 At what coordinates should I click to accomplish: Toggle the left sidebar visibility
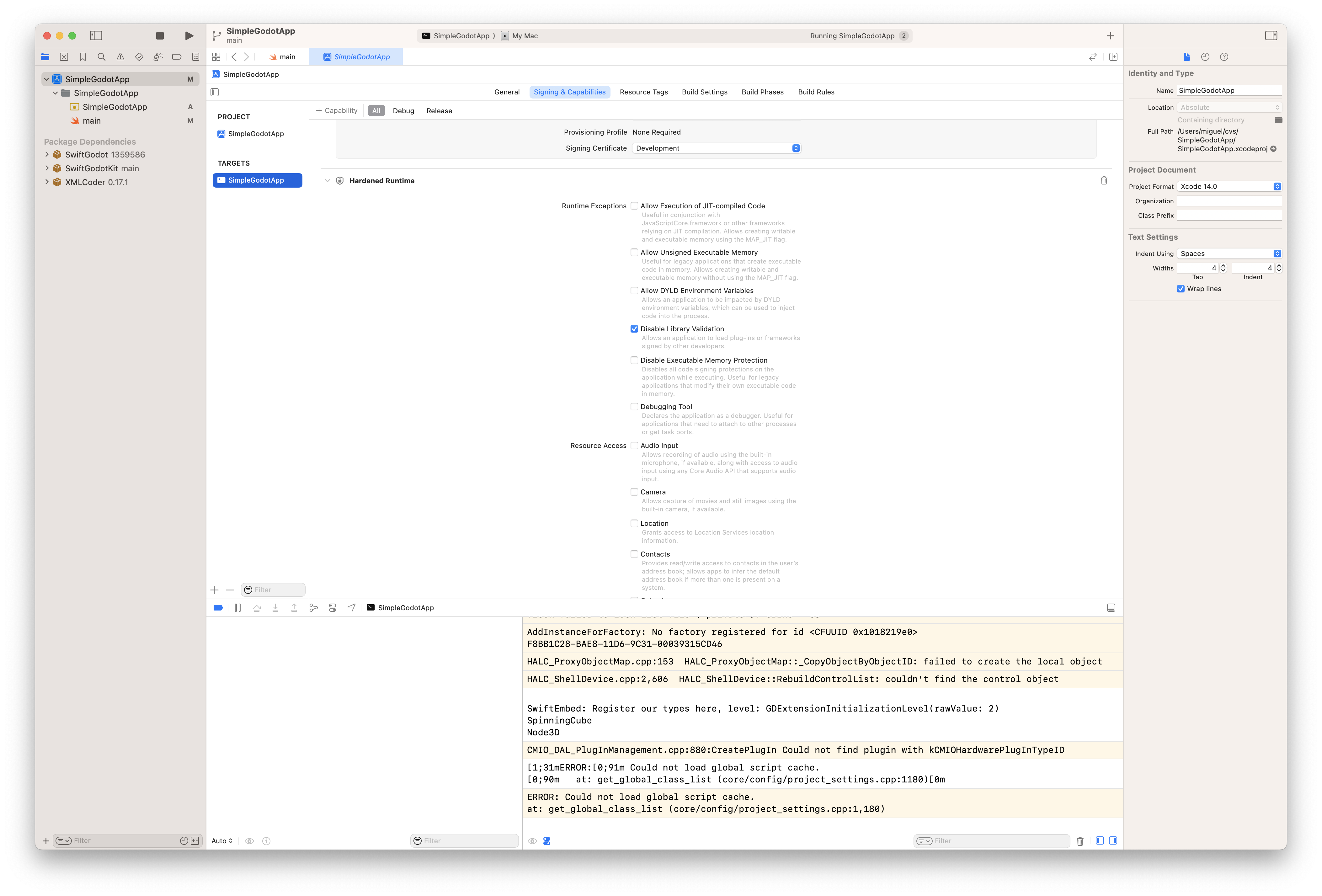point(96,35)
